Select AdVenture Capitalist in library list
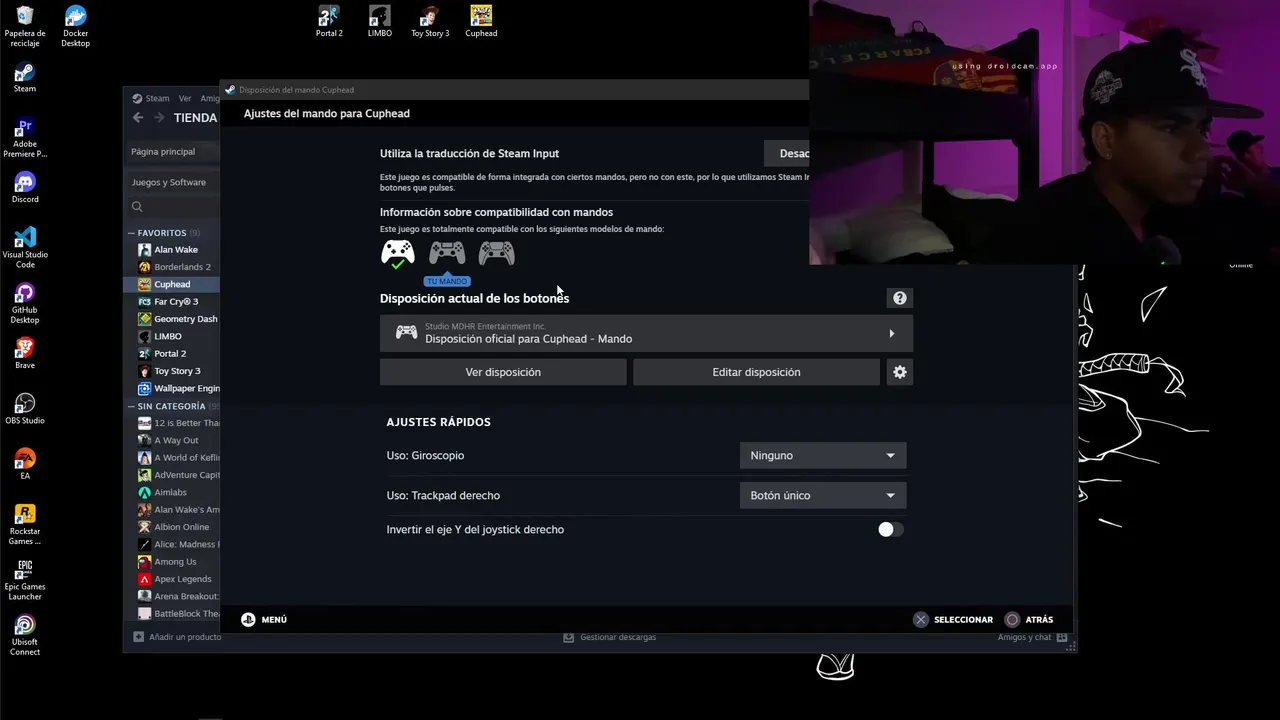Viewport: 1280px width, 720px height. click(x=172, y=475)
